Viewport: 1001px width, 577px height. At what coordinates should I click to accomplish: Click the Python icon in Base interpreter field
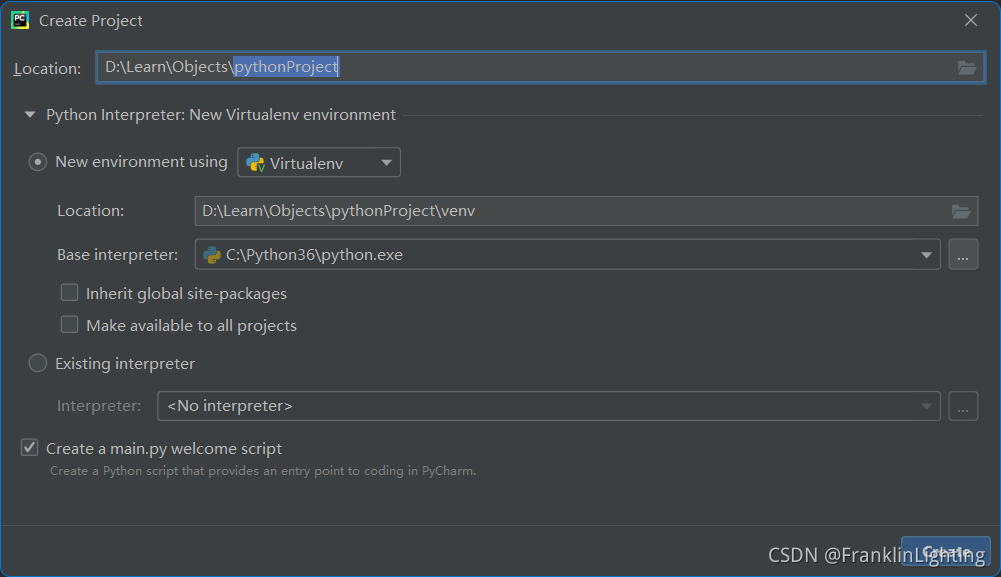[x=212, y=255]
